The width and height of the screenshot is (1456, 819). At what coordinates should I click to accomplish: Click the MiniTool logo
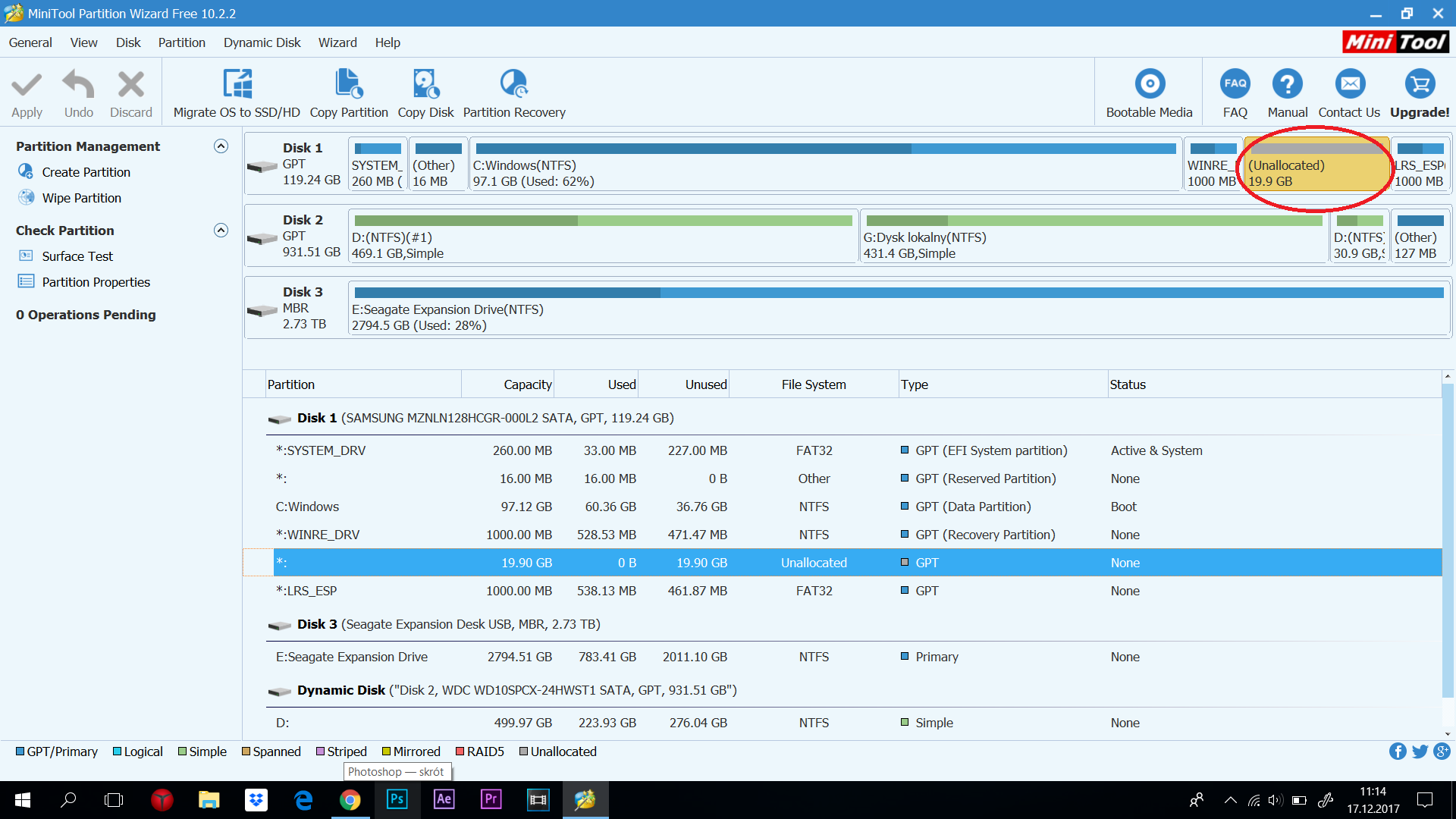1395,42
